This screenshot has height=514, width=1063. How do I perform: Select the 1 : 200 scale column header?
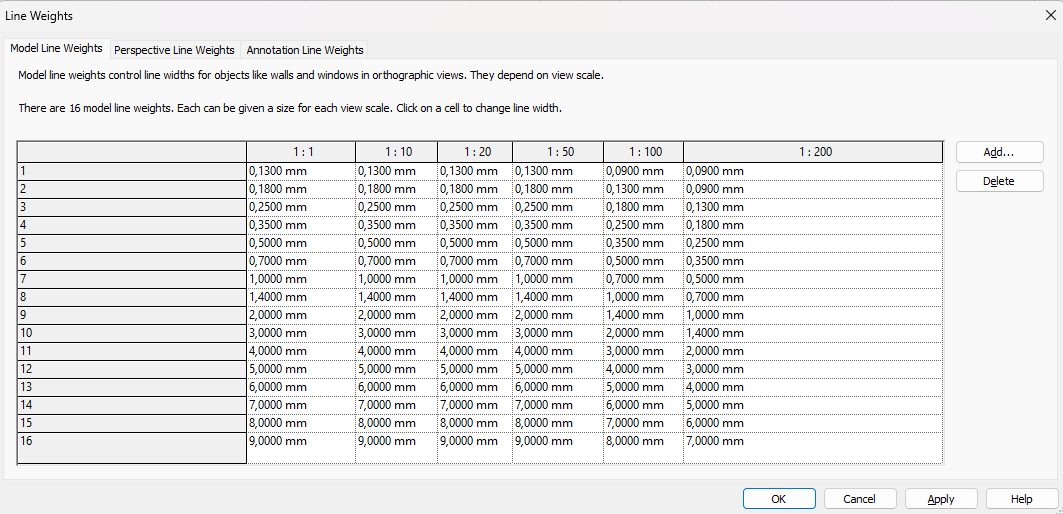[814, 152]
